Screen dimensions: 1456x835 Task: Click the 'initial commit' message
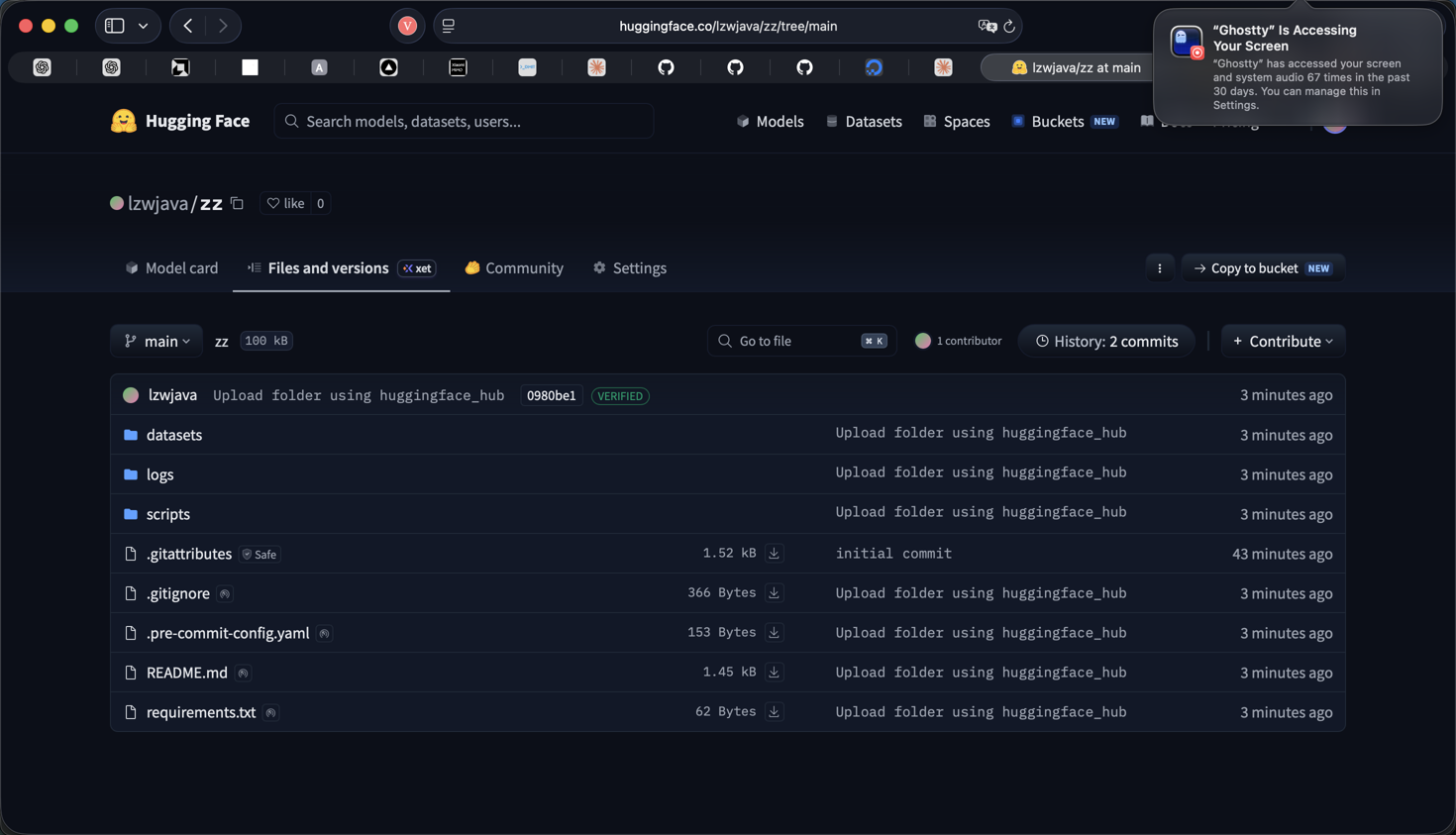[893, 554]
